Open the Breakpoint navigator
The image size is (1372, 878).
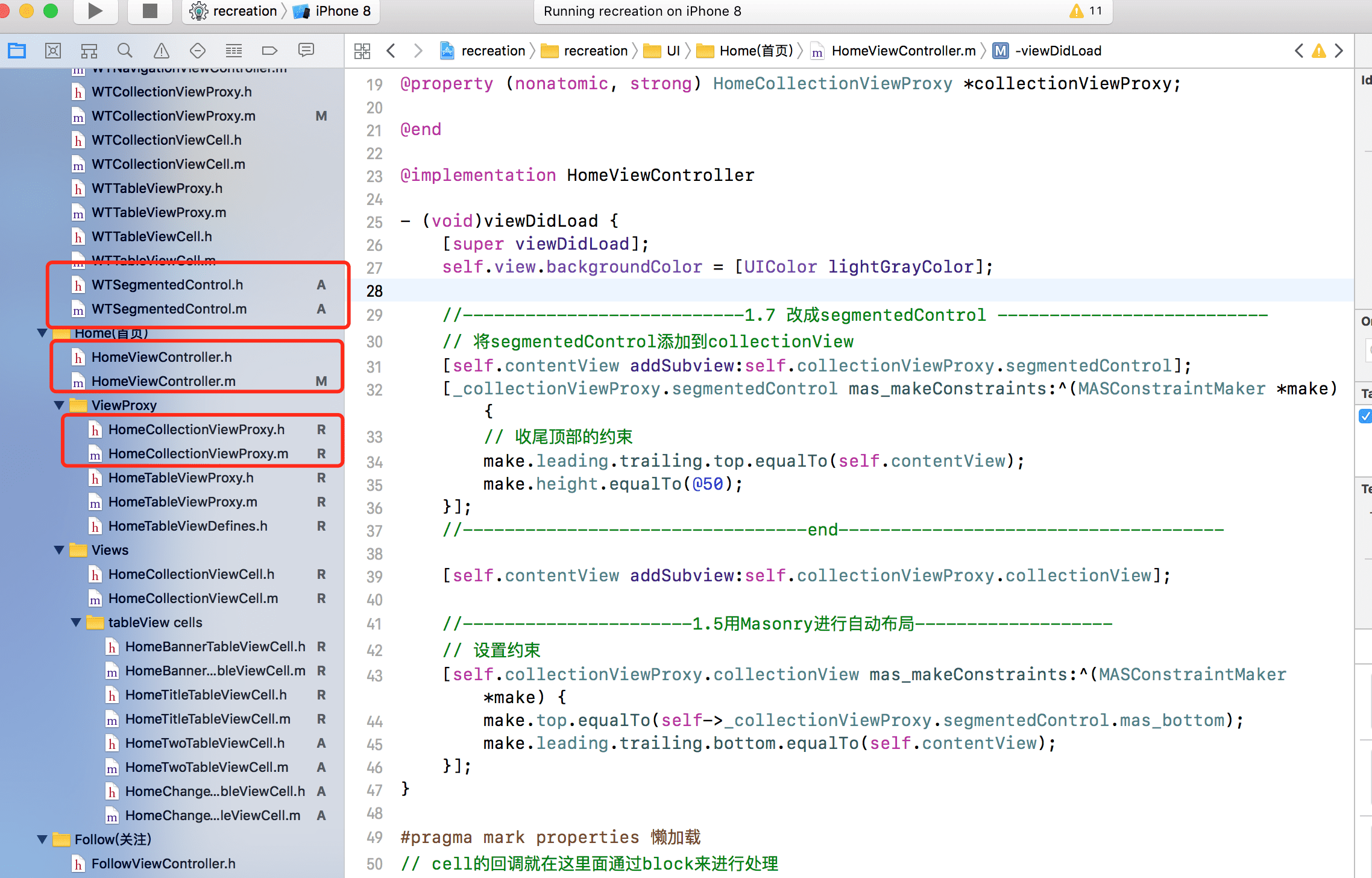[x=270, y=51]
